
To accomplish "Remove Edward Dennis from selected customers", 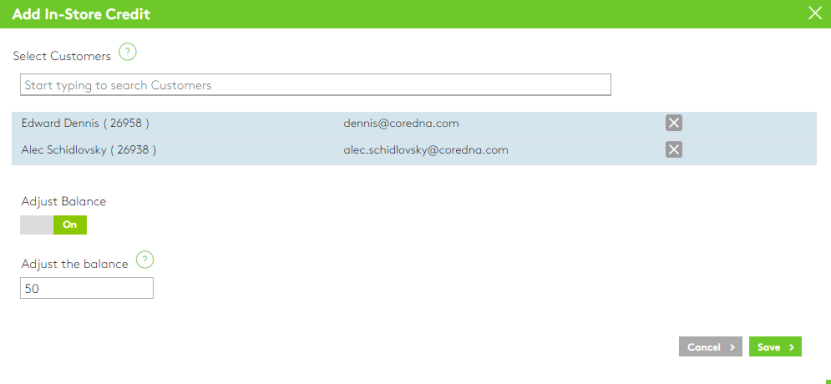I will coord(674,123).
